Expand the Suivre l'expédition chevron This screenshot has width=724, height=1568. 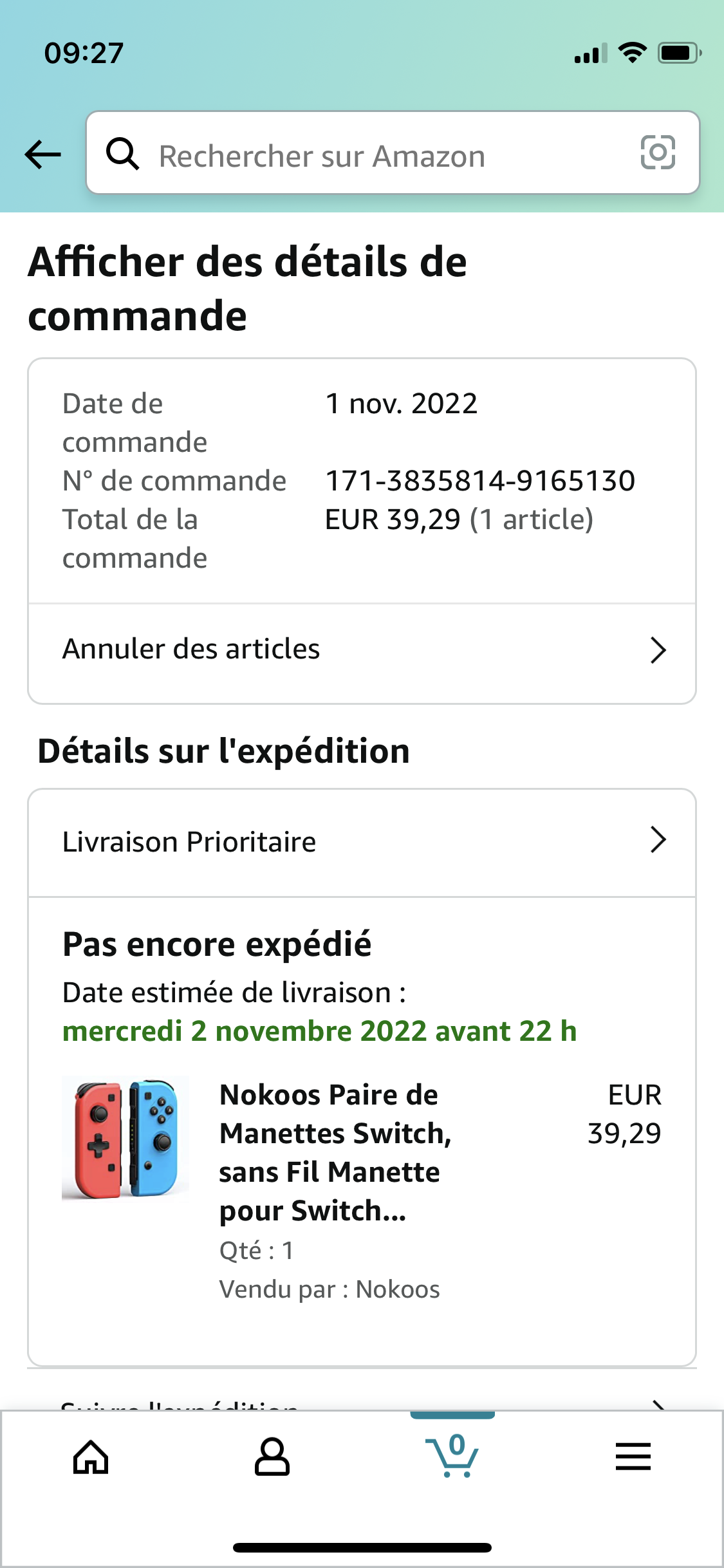tap(658, 1404)
